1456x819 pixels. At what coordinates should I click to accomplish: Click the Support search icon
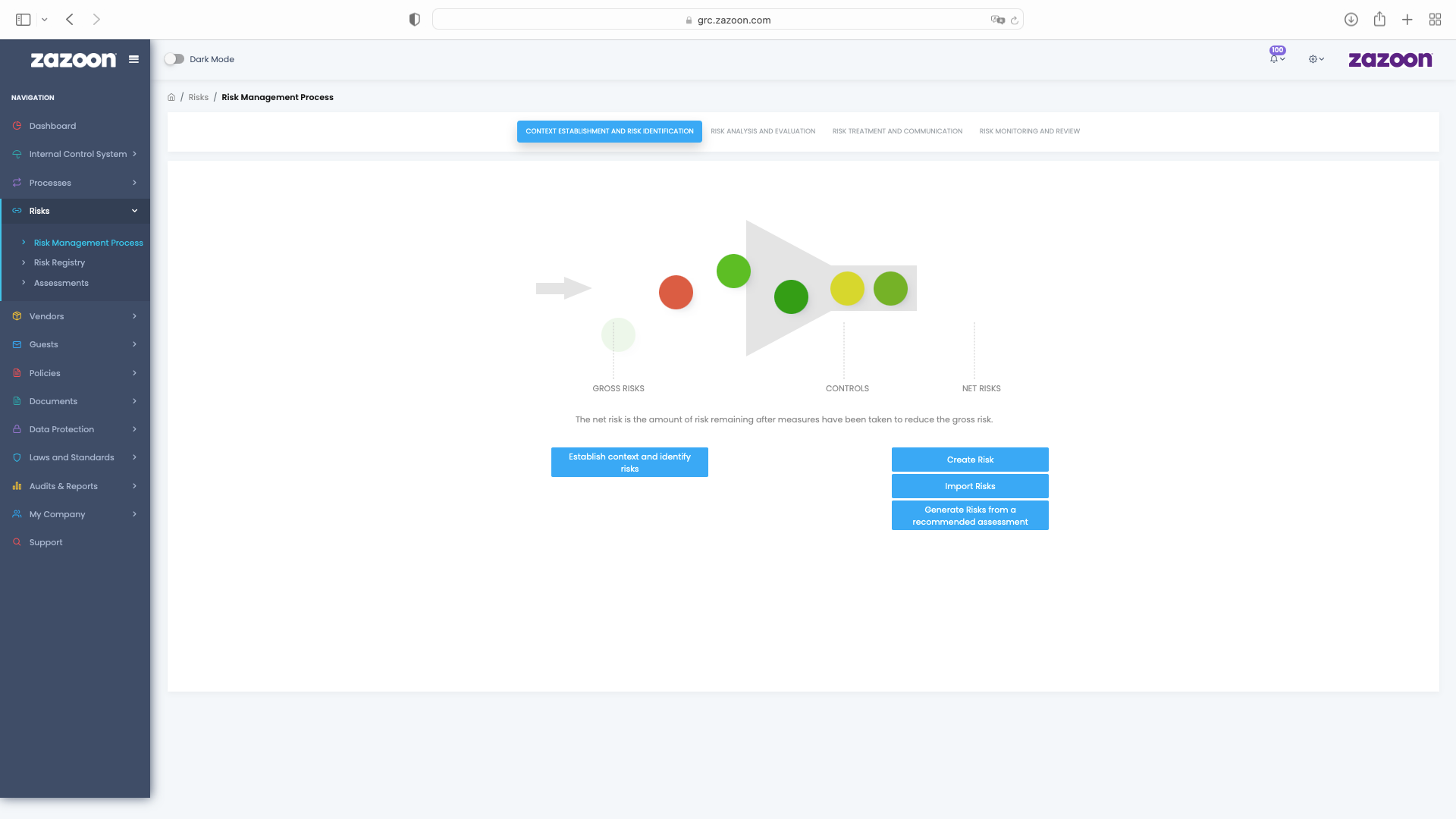17,542
